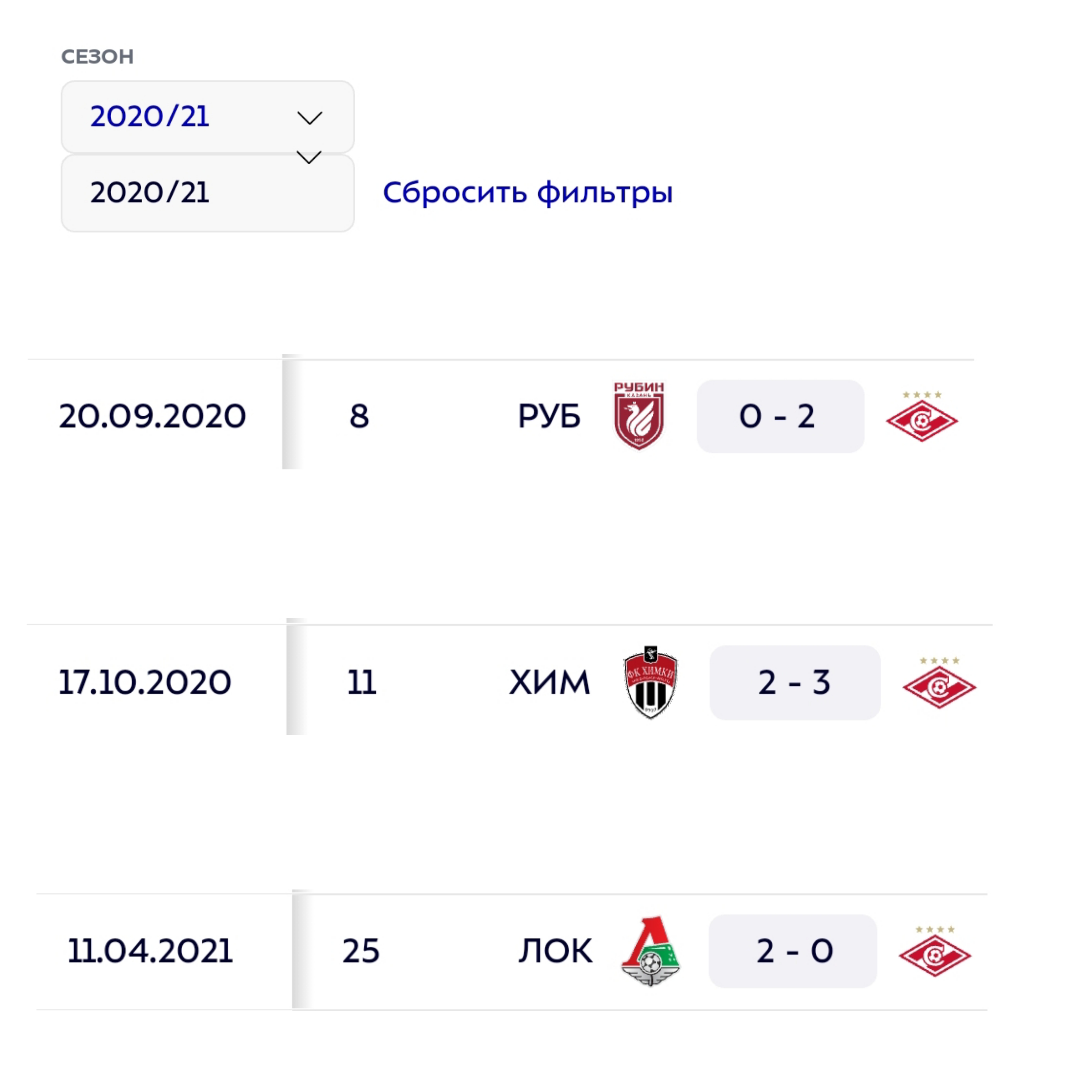Viewport: 1092px width, 1092px height.
Task: Click the РУБ team abbreviation
Action: coord(549,417)
